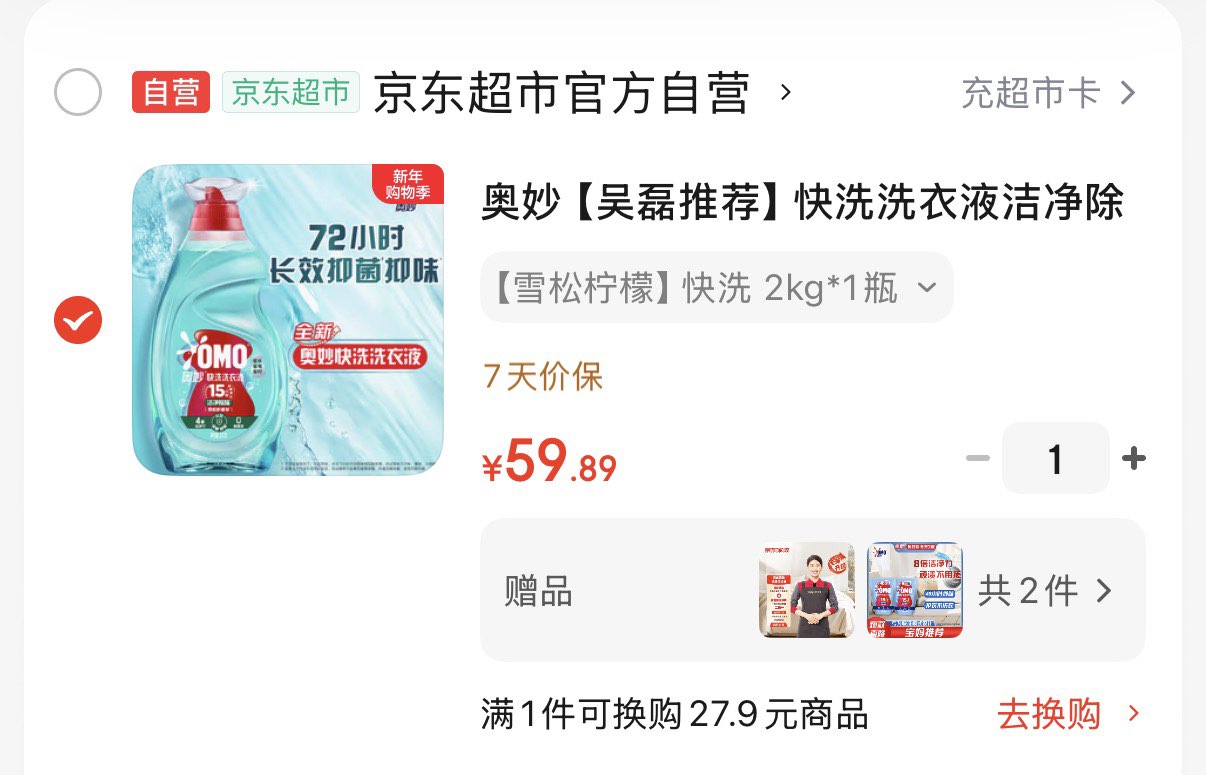Open the 奥妙快洗洗衣液 product title
1206x775 pixels.
pyautogui.click(x=803, y=203)
